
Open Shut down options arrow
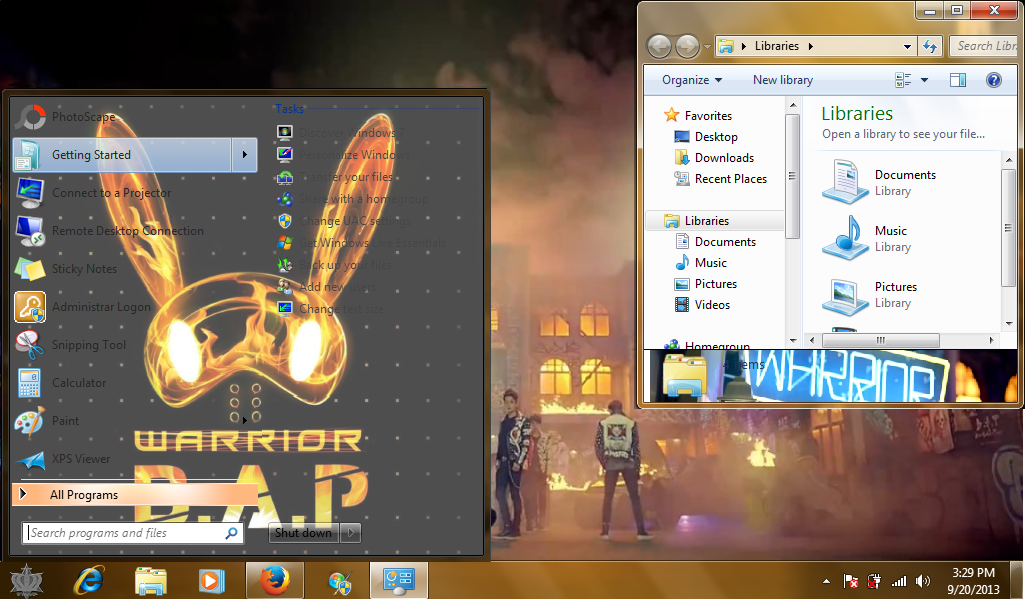pyautogui.click(x=351, y=533)
